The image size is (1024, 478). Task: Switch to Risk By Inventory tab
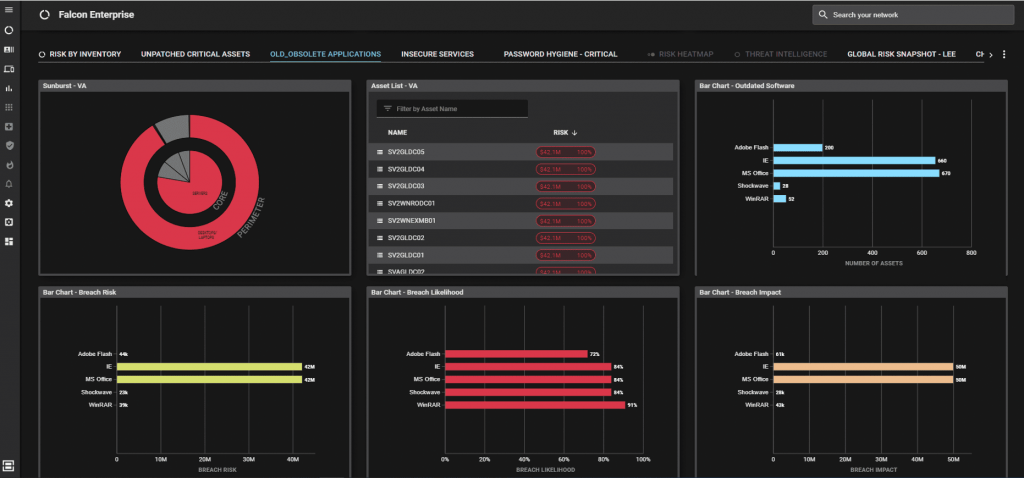click(x=80, y=54)
